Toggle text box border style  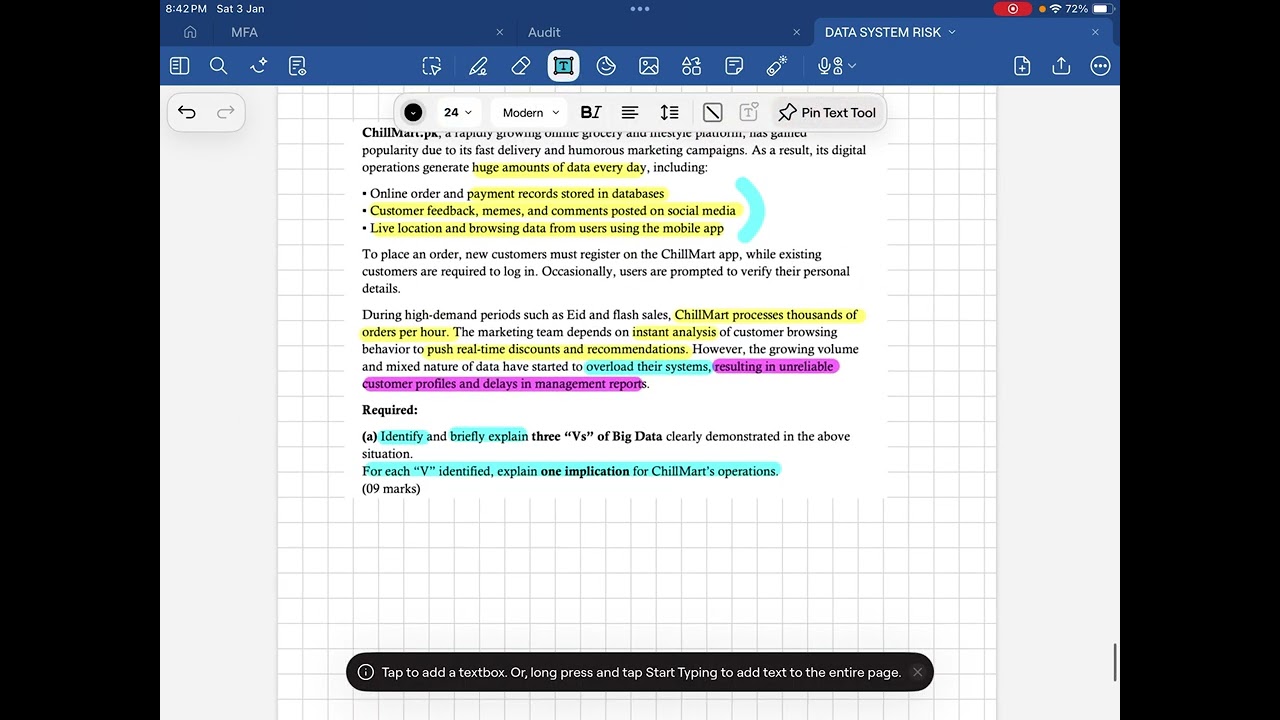[x=712, y=113]
